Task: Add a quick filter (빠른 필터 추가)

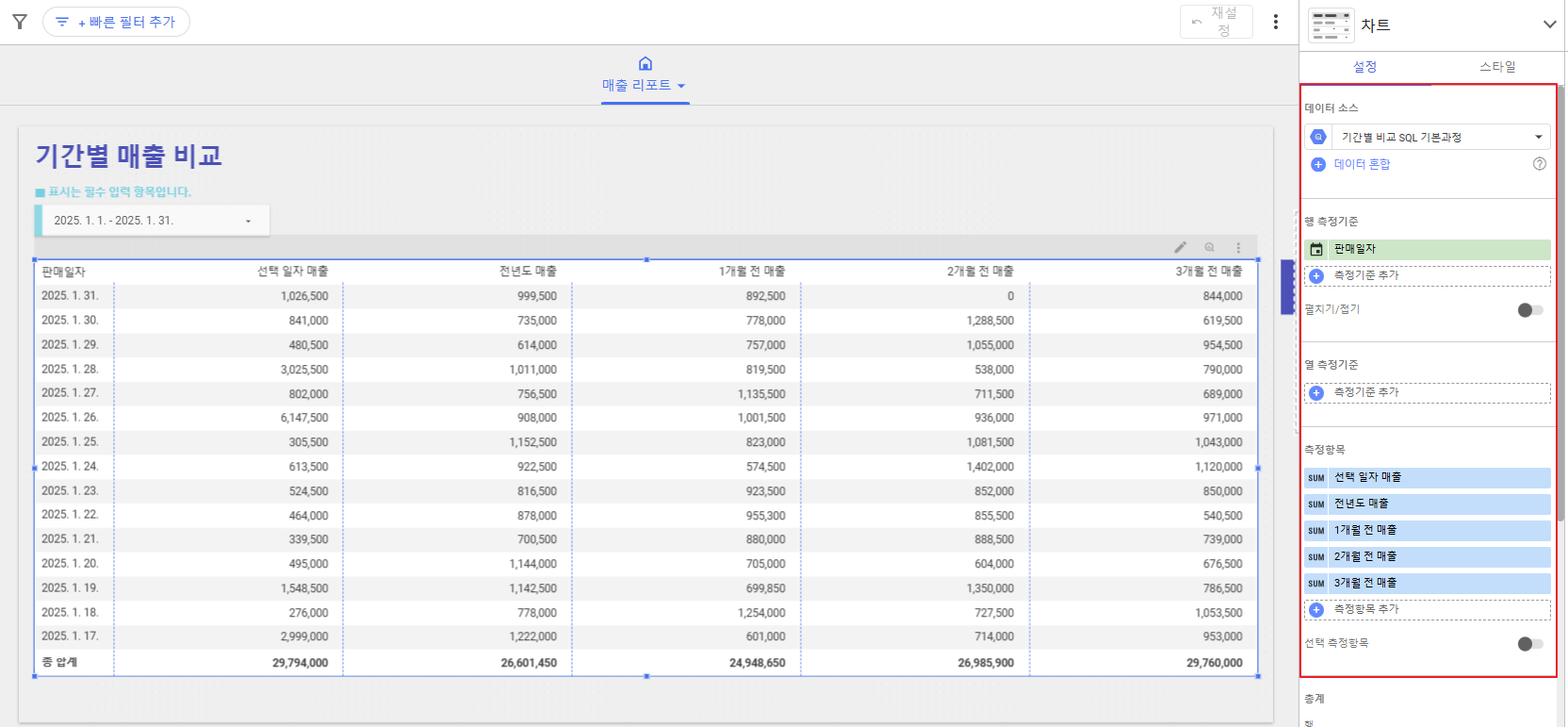Action: tap(116, 22)
